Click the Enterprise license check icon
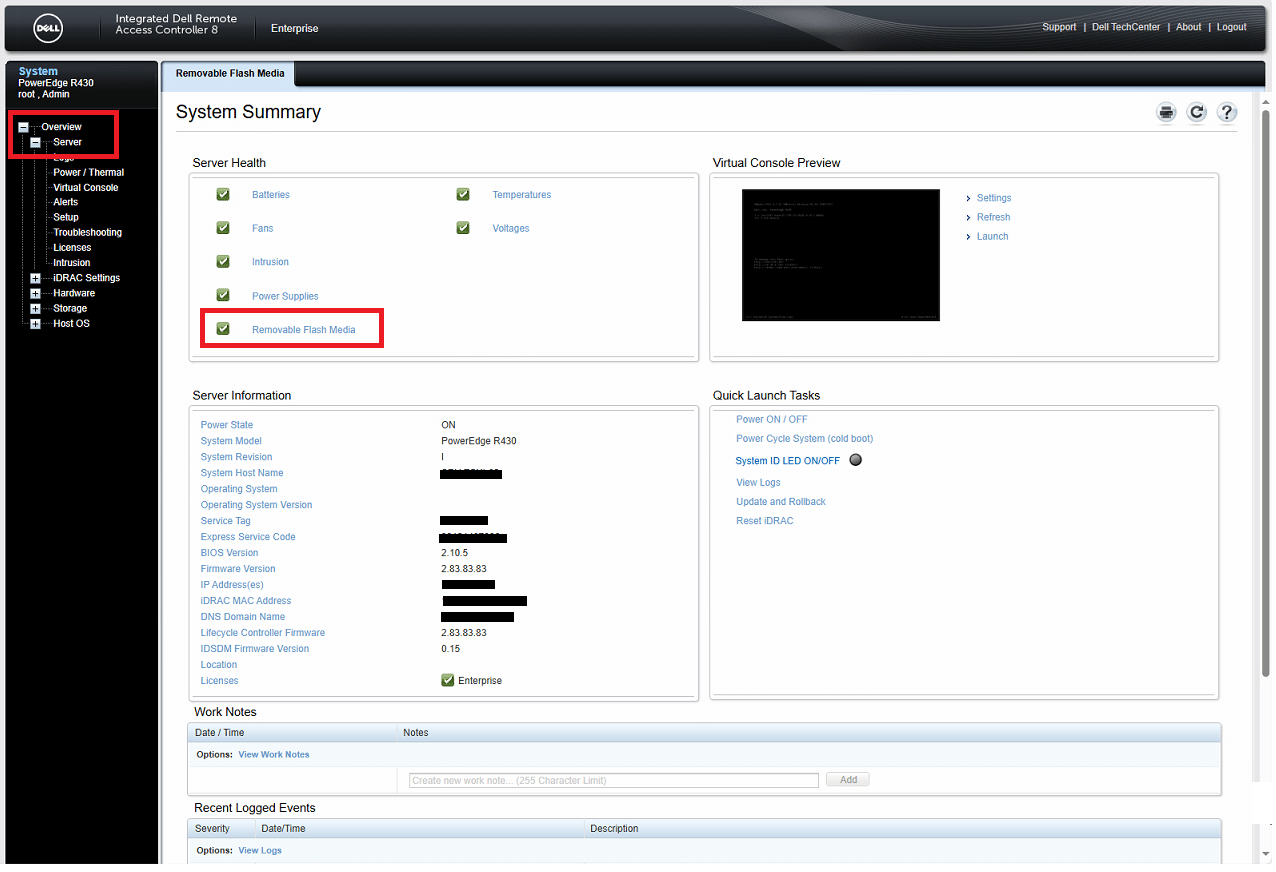1276x872 pixels. pyautogui.click(x=448, y=680)
